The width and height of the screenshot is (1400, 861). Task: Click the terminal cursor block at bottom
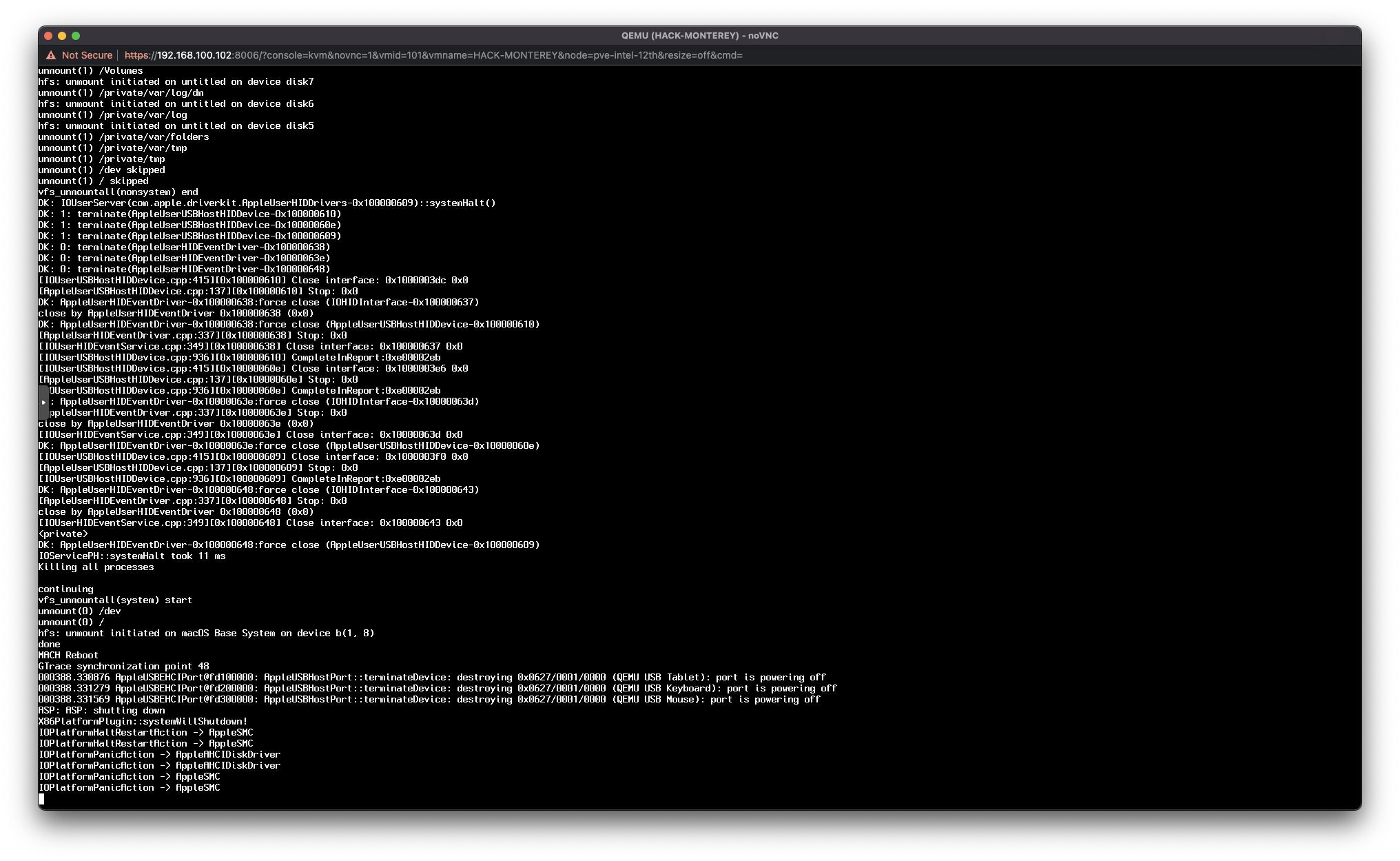pyautogui.click(x=41, y=799)
